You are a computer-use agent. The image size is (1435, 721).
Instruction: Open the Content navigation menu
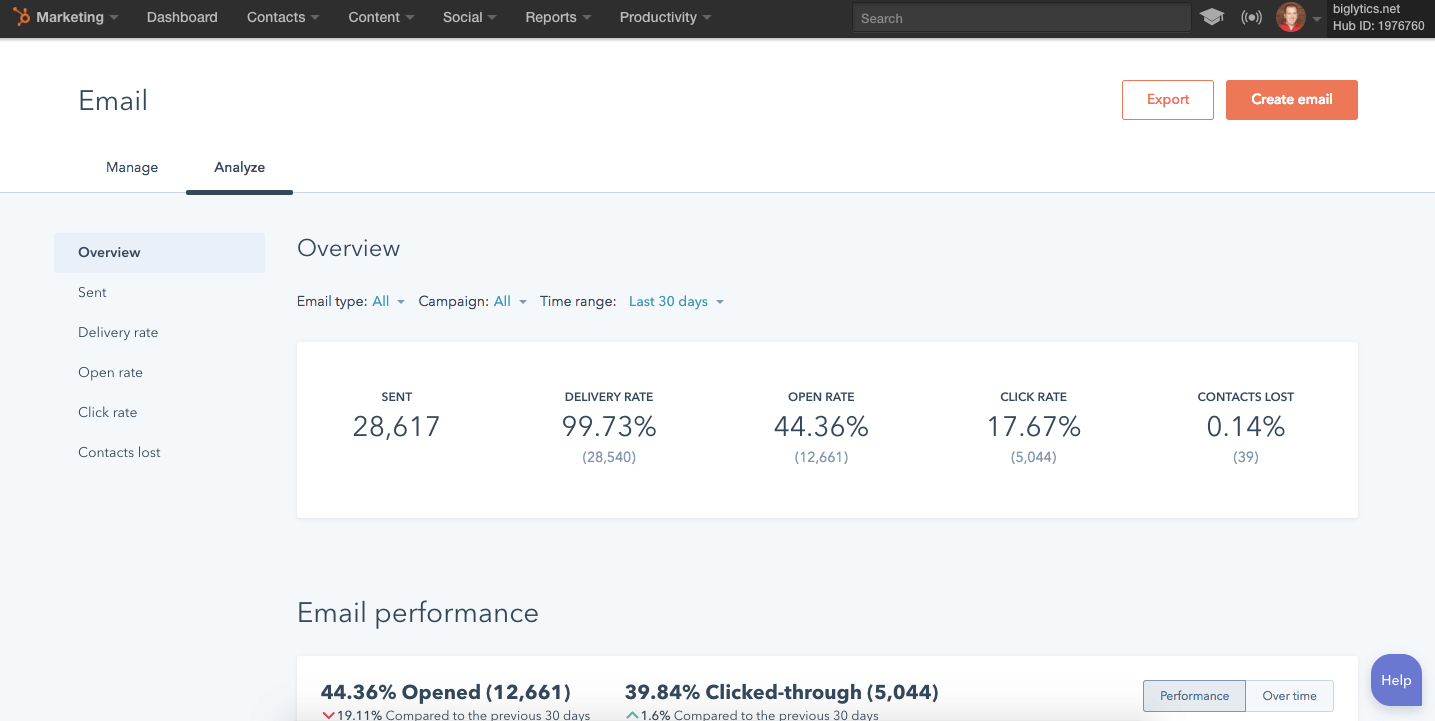[381, 17]
